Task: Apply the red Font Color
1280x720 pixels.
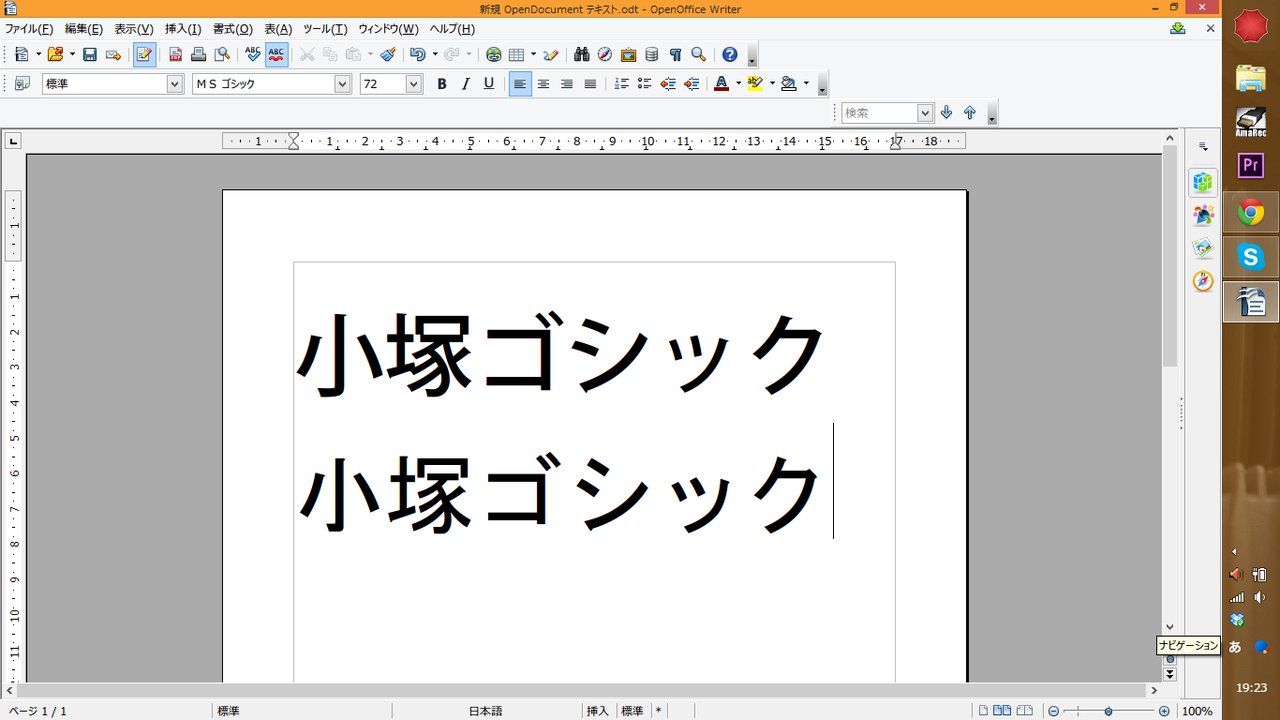Action: (x=721, y=84)
